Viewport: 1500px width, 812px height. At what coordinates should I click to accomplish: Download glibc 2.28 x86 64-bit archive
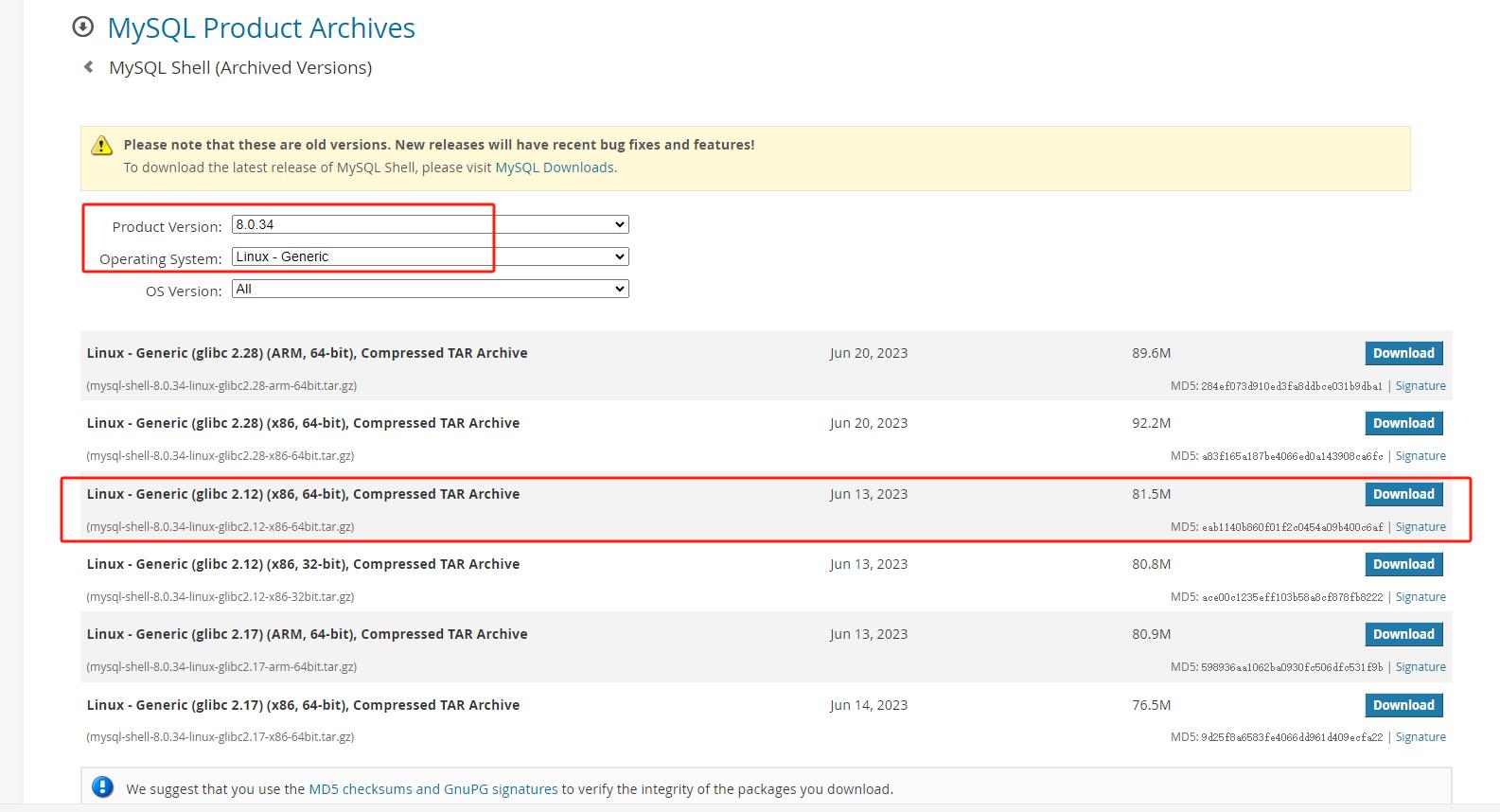coord(1403,423)
